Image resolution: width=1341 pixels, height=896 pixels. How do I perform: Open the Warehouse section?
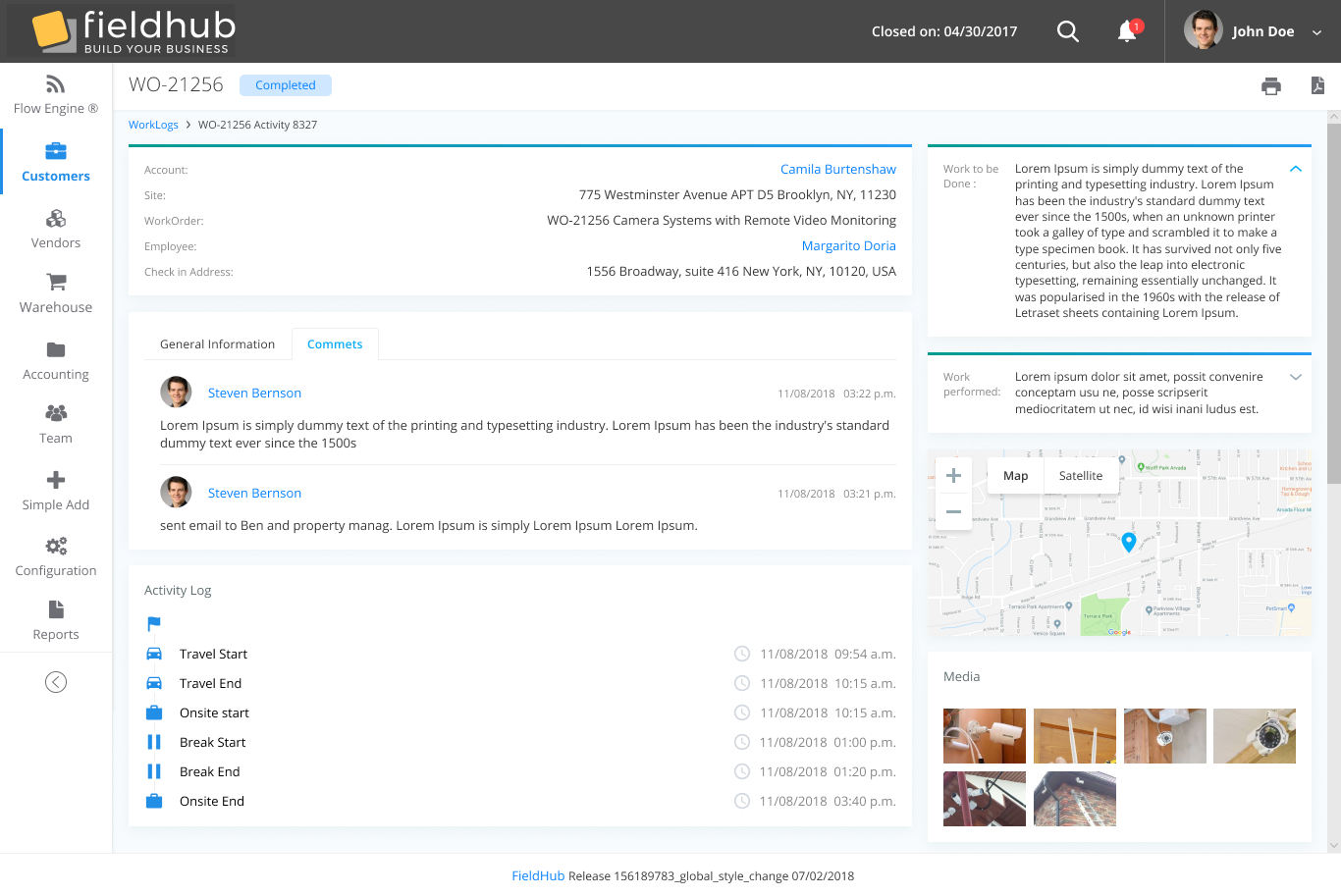coord(55,293)
